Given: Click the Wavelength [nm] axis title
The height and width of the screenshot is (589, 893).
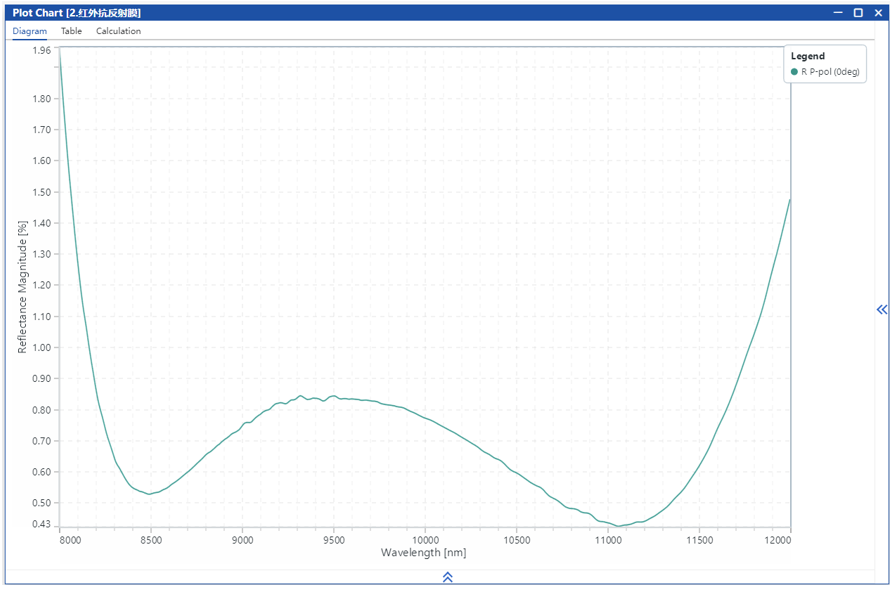Looking at the screenshot, I should pyautogui.click(x=423, y=552).
